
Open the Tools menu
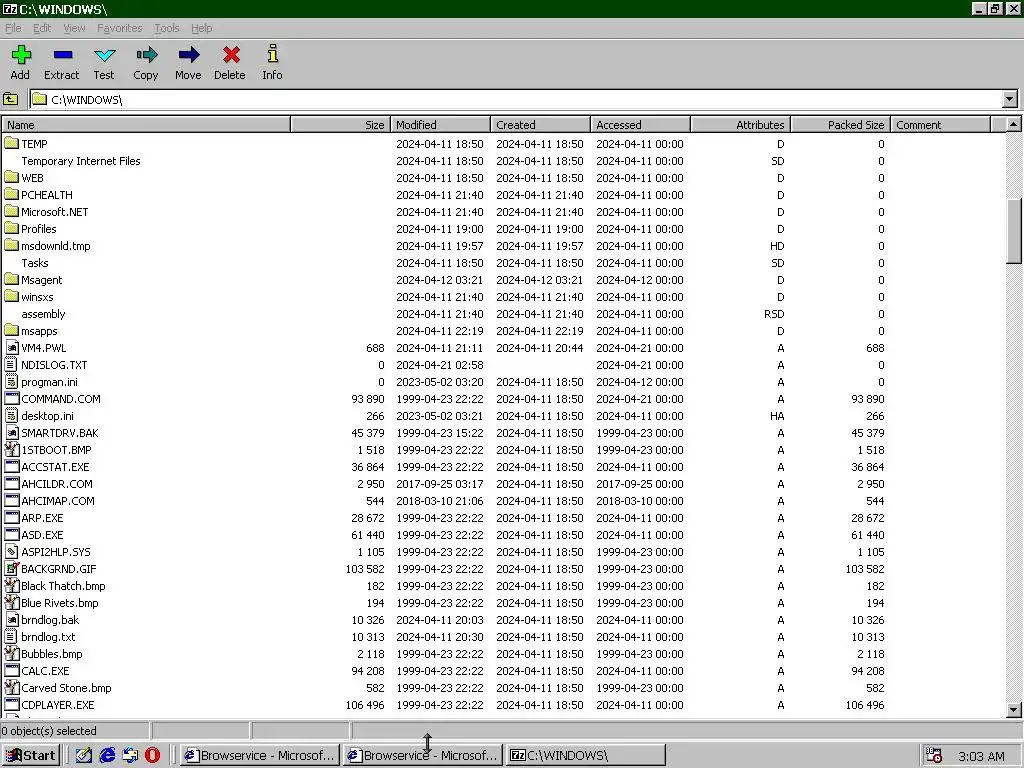[167, 28]
